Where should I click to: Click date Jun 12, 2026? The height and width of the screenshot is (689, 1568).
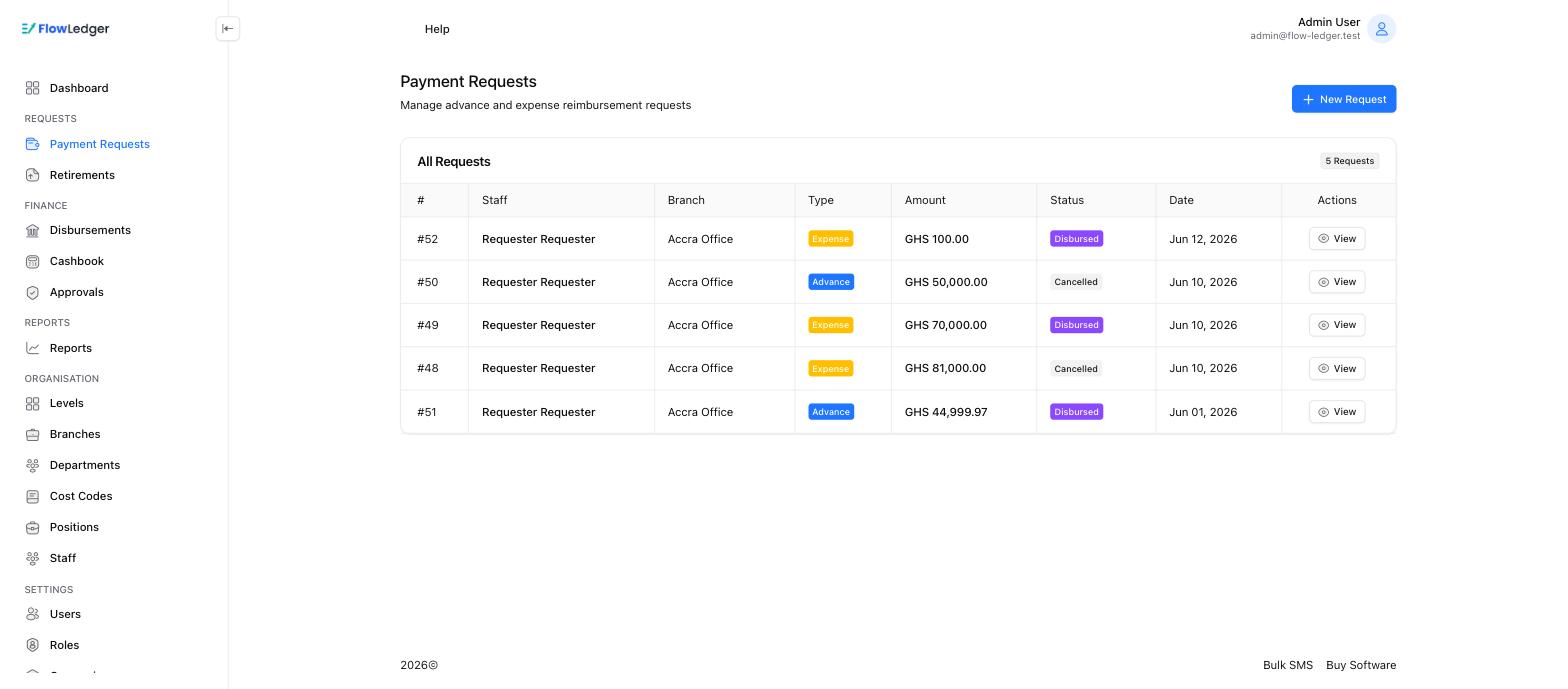click(x=1203, y=239)
